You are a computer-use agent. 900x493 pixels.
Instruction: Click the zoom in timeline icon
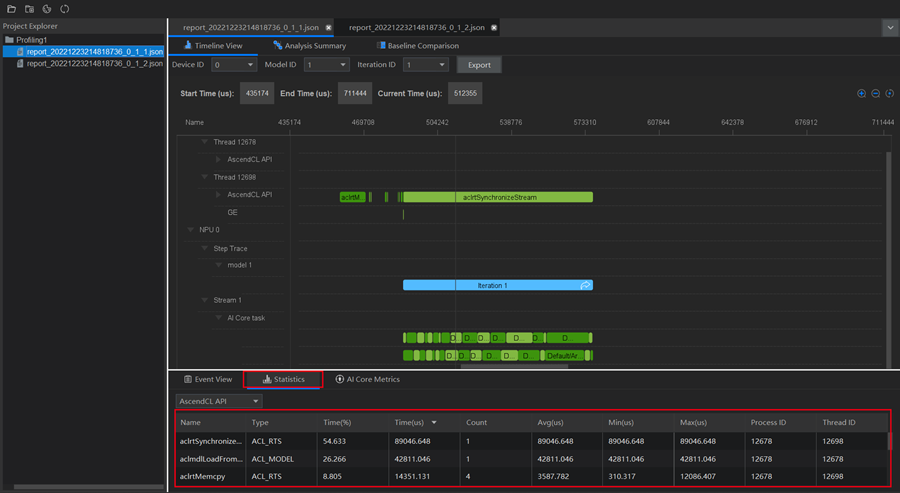click(x=861, y=93)
